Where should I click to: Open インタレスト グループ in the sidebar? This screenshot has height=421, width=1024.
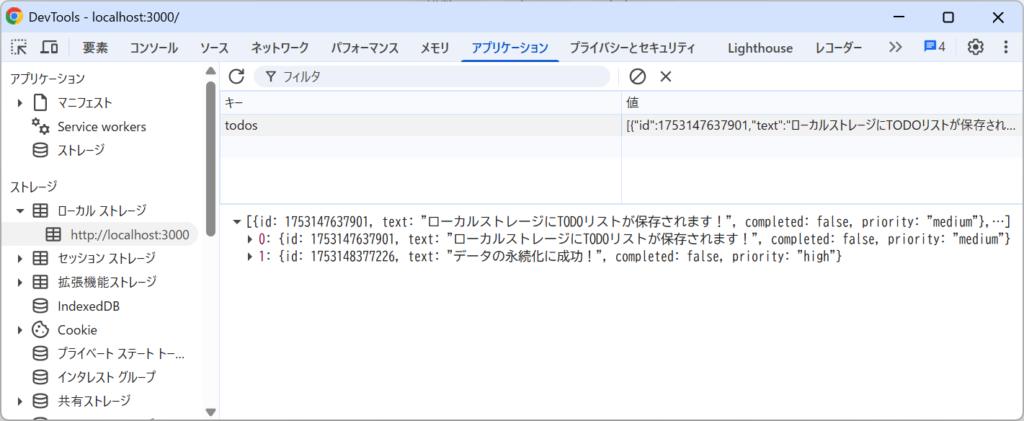pos(106,377)
